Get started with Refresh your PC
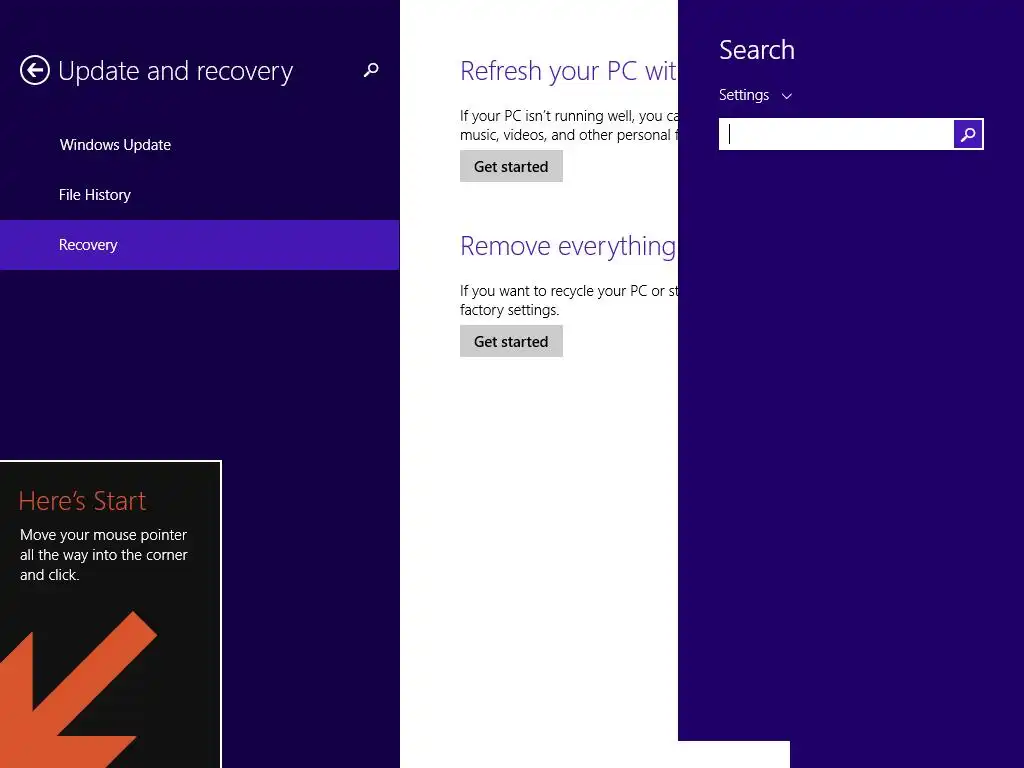The image size is (1024, 768). [x=511, y=167]
